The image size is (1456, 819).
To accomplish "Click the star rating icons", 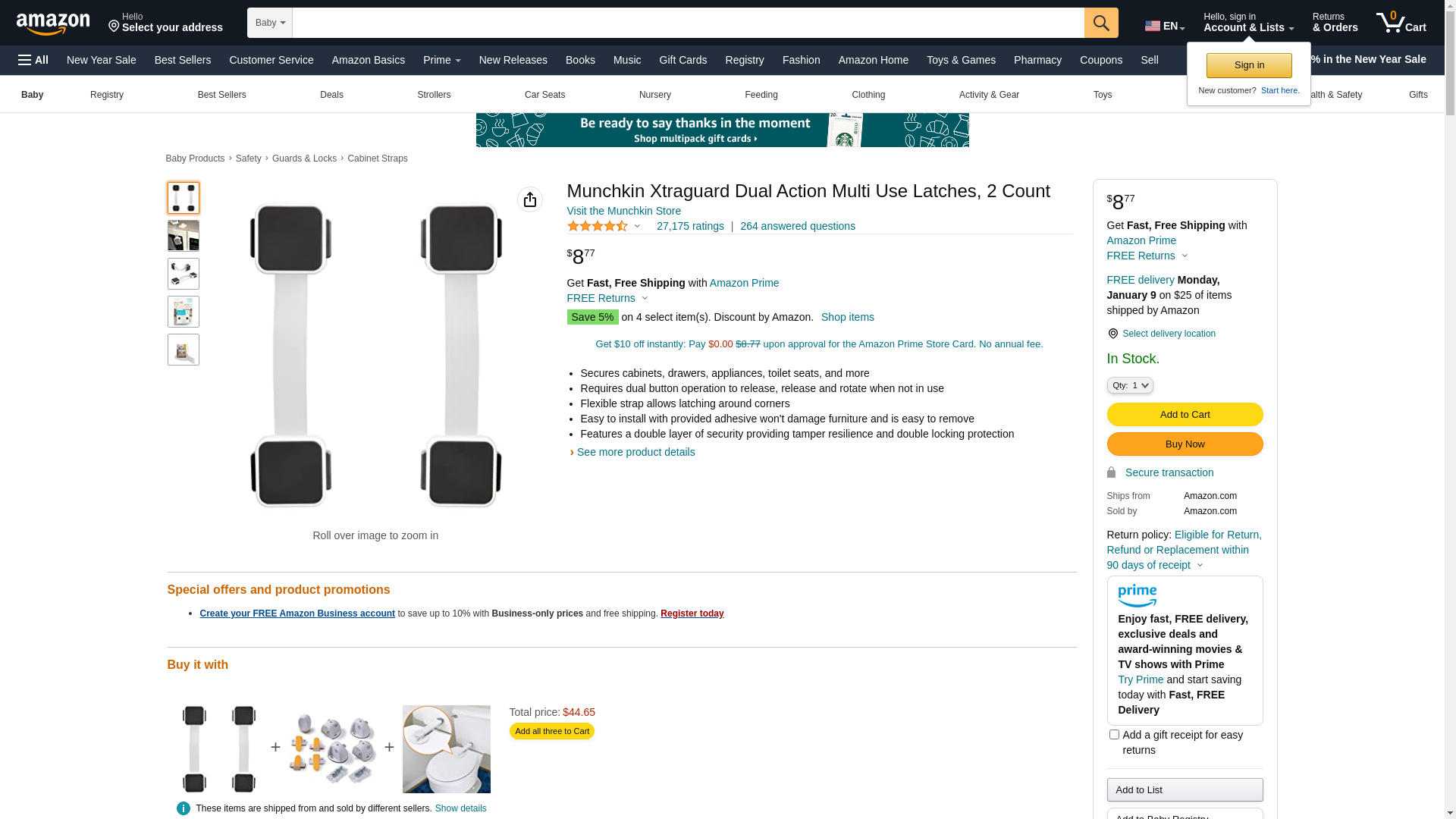I will [598, 226].
